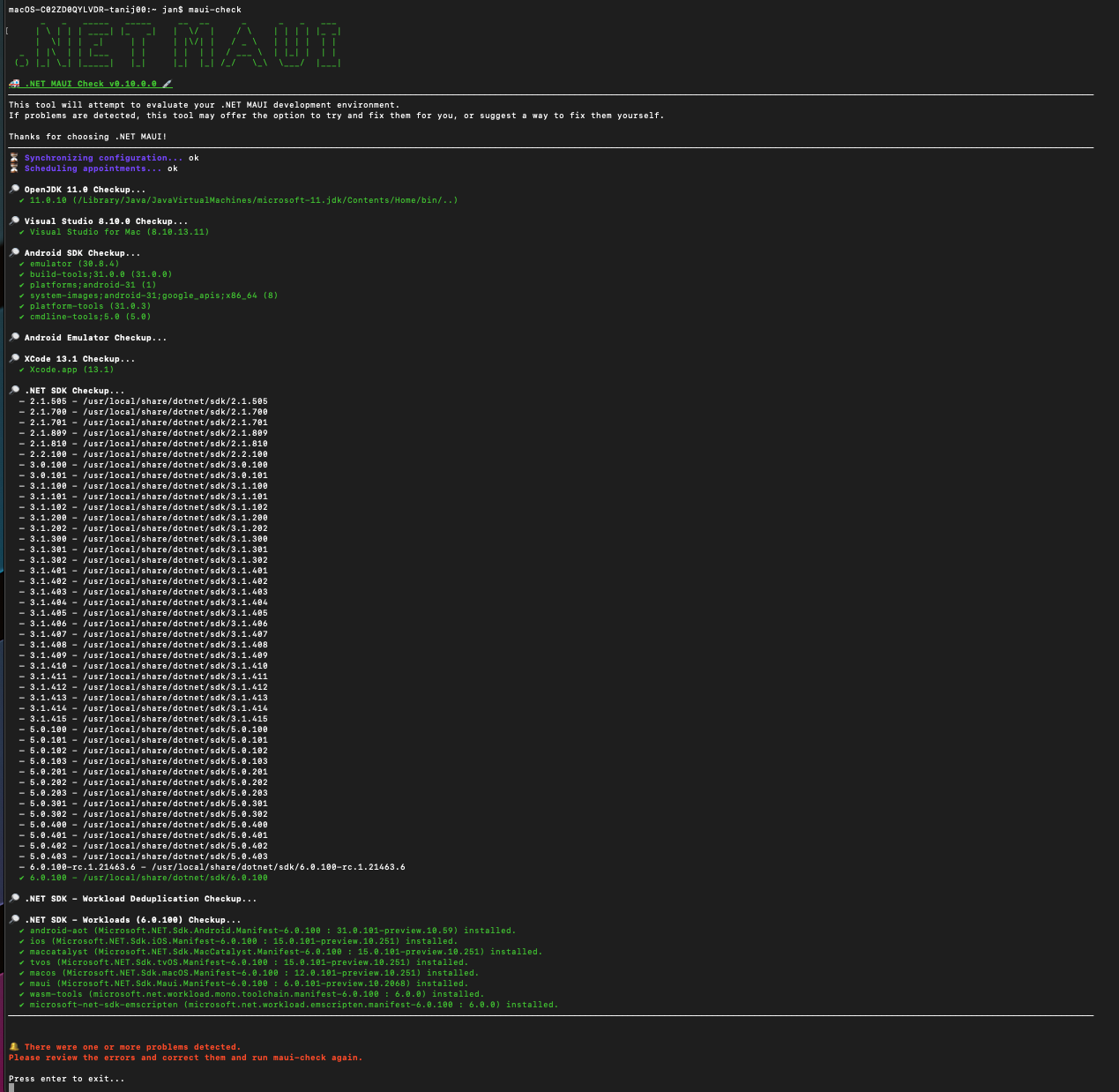This screenshot has height=1092, width=1119.
Task: Click the system-images android-31 google_apis line
Action: tap(154, 295)
